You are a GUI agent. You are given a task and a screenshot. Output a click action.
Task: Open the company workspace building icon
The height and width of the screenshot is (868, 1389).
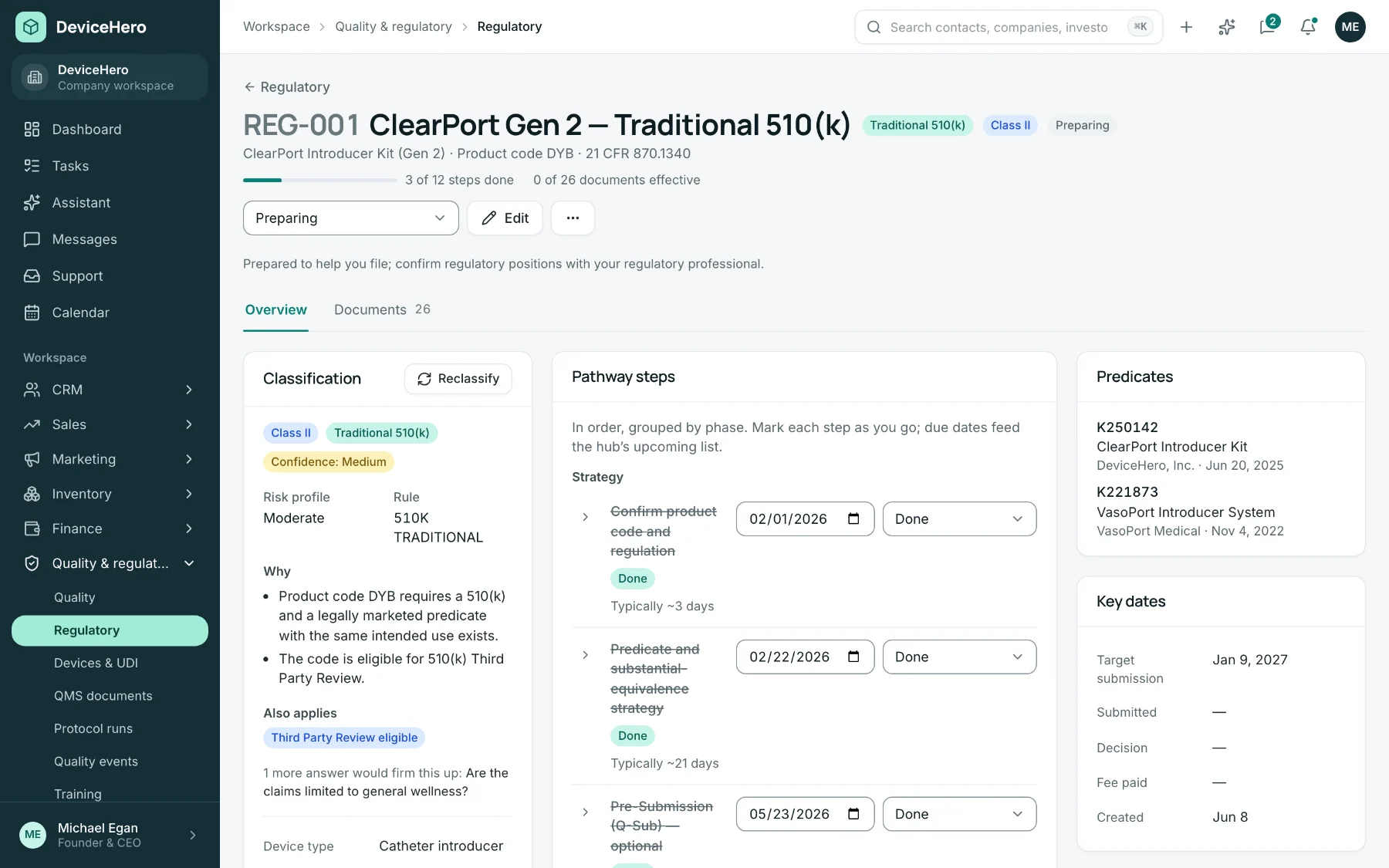point(35,77)
